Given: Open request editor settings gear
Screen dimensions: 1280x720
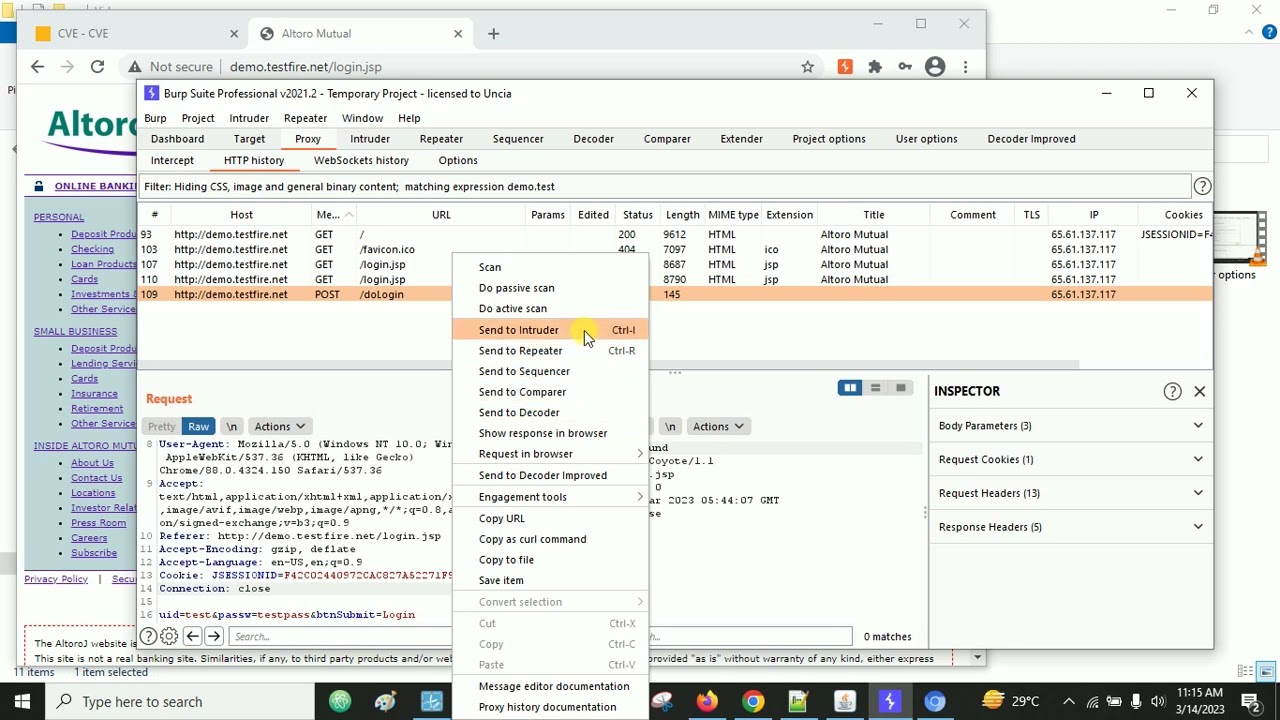Looking at the screenshot, I should click(x=169, y=636).
